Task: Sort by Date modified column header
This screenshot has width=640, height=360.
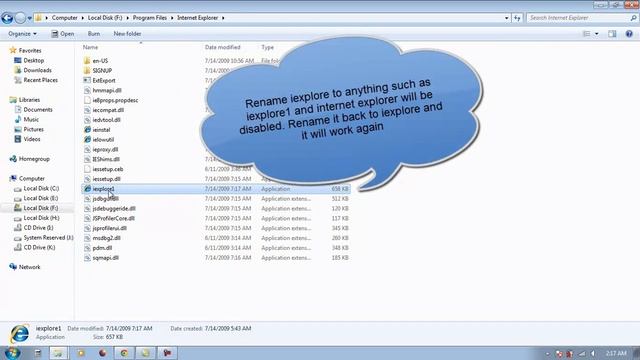Action: tap(222, 47)
